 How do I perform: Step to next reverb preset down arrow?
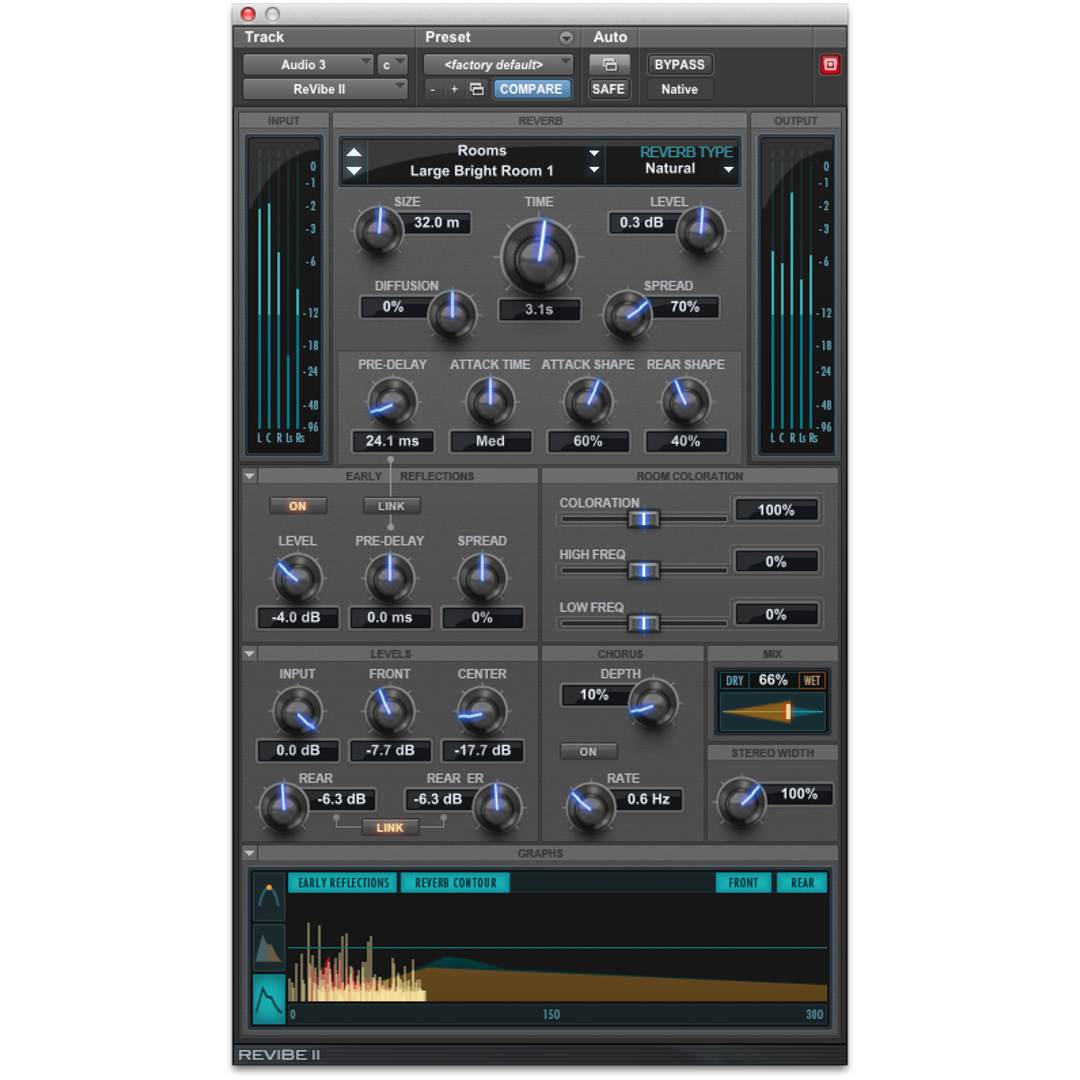pyautogui.click(x=353, y=170)
